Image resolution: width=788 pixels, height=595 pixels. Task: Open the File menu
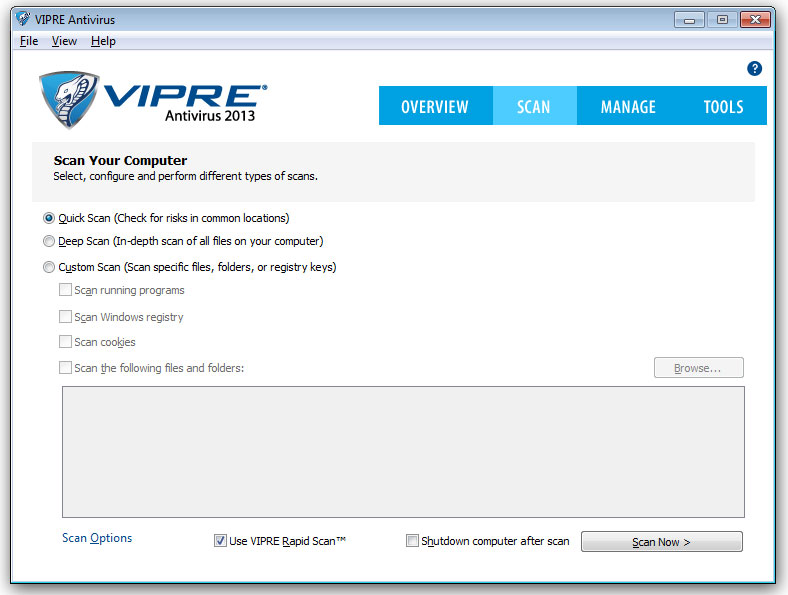pos(29,41)
